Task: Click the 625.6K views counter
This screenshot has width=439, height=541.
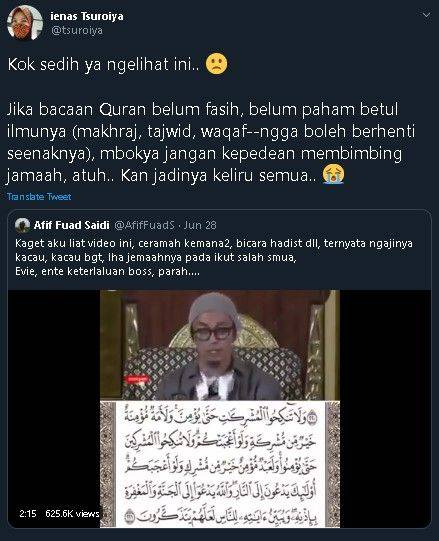Action: [x=72, y=513]
